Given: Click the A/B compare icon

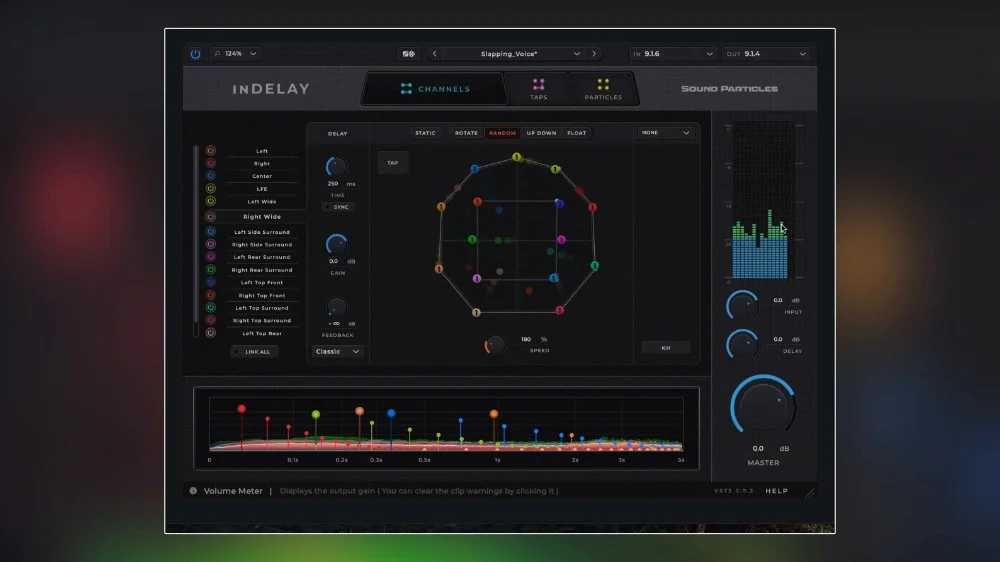Looking at the screenshot, I should pos(409,54).
